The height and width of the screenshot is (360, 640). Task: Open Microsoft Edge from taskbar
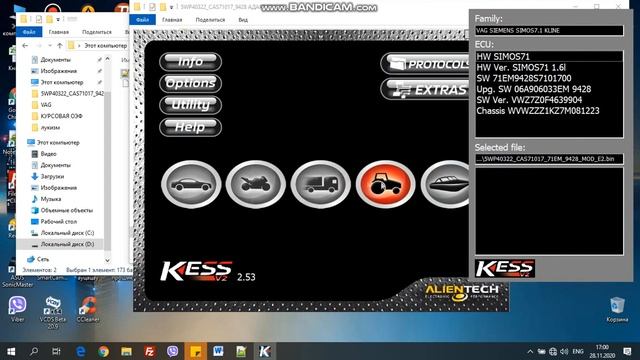[x=81, y=351]
